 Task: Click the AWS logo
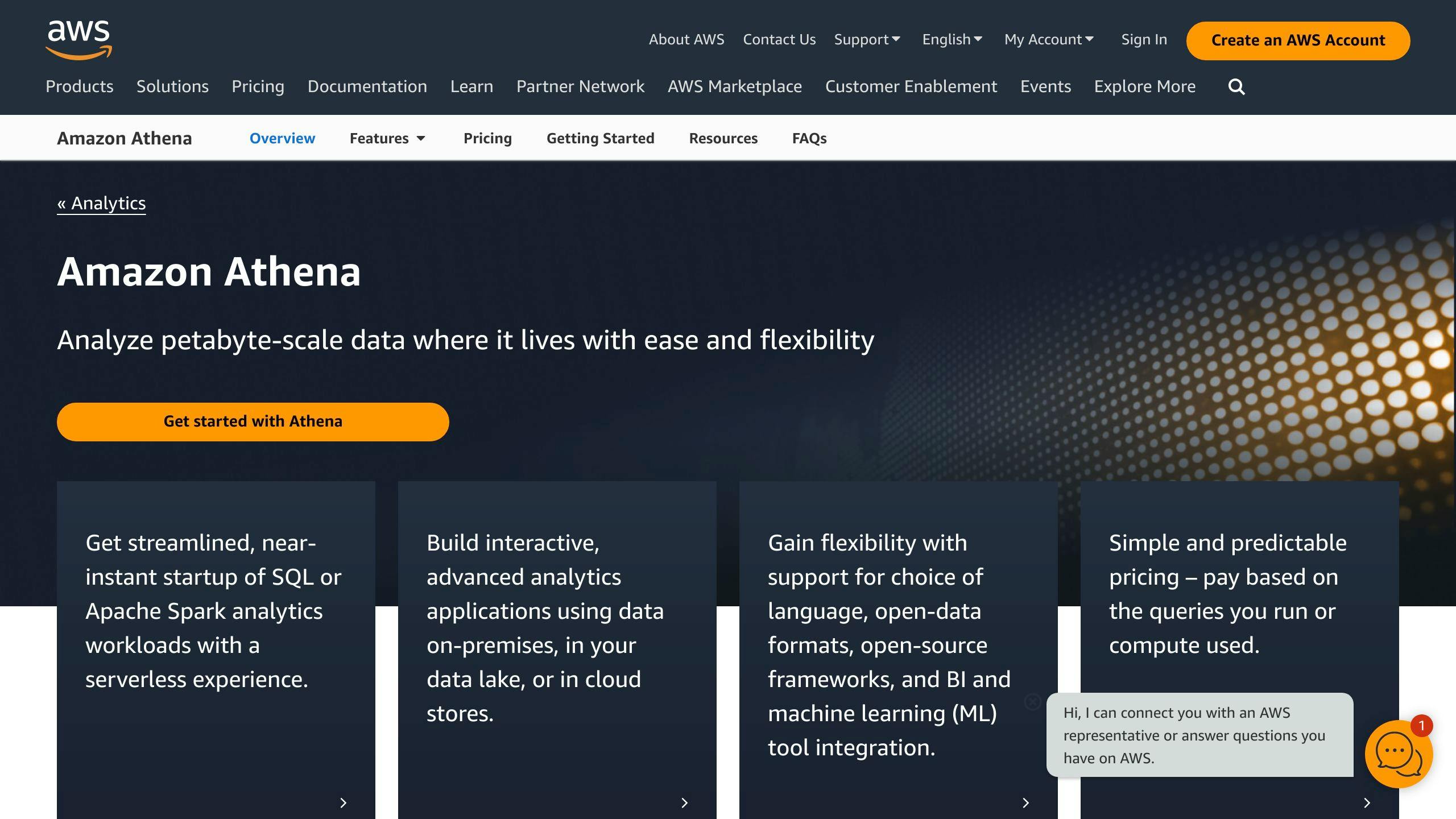point(79,40)
